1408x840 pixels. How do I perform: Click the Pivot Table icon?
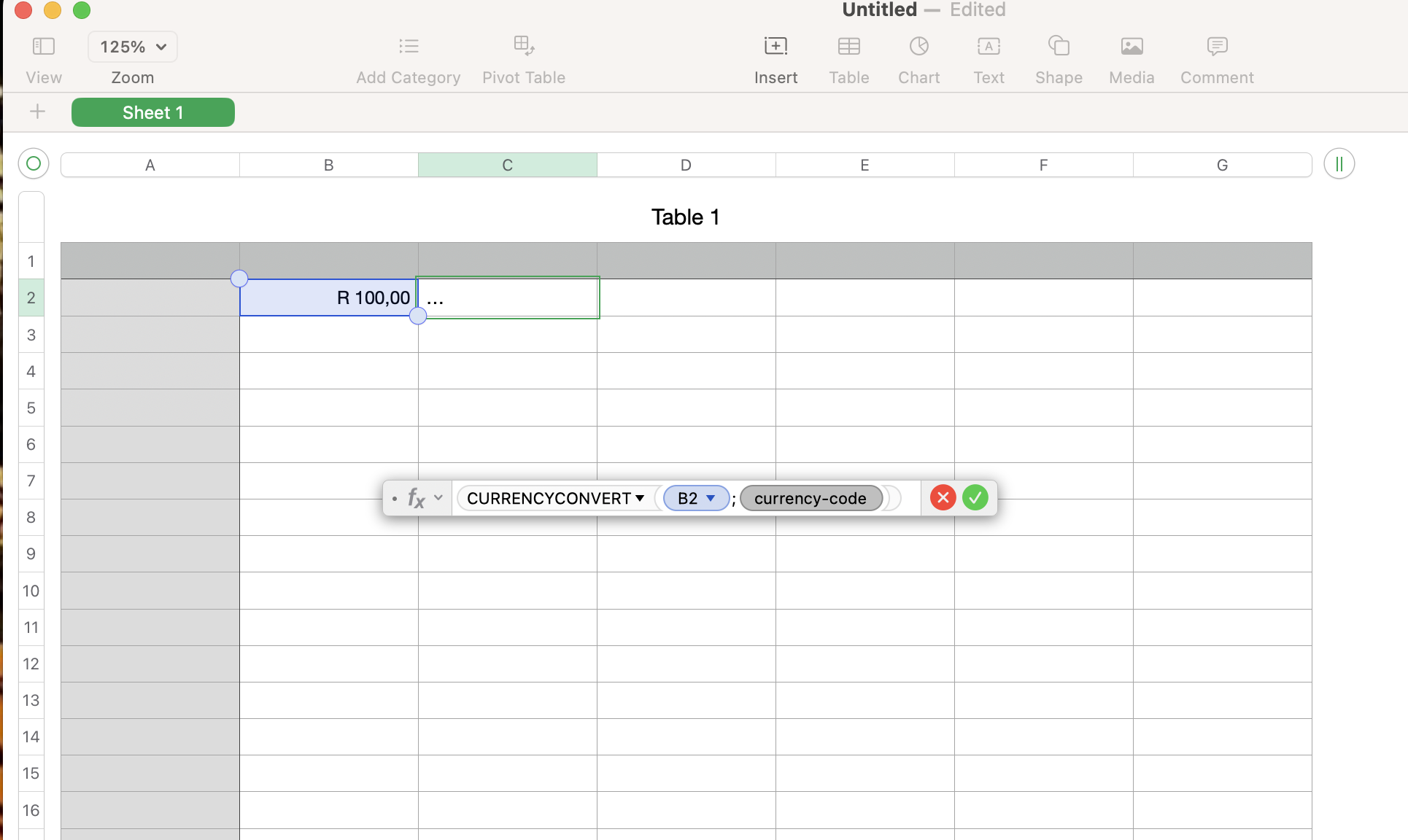pyautogui.click(x=524, y=47)
